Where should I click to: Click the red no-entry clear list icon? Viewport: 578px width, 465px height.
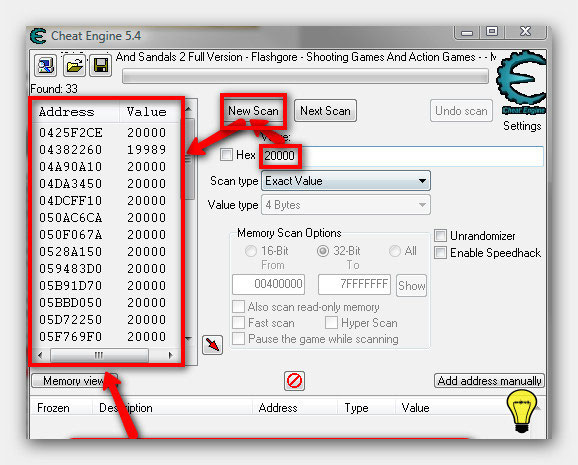(x=294, y=381)
